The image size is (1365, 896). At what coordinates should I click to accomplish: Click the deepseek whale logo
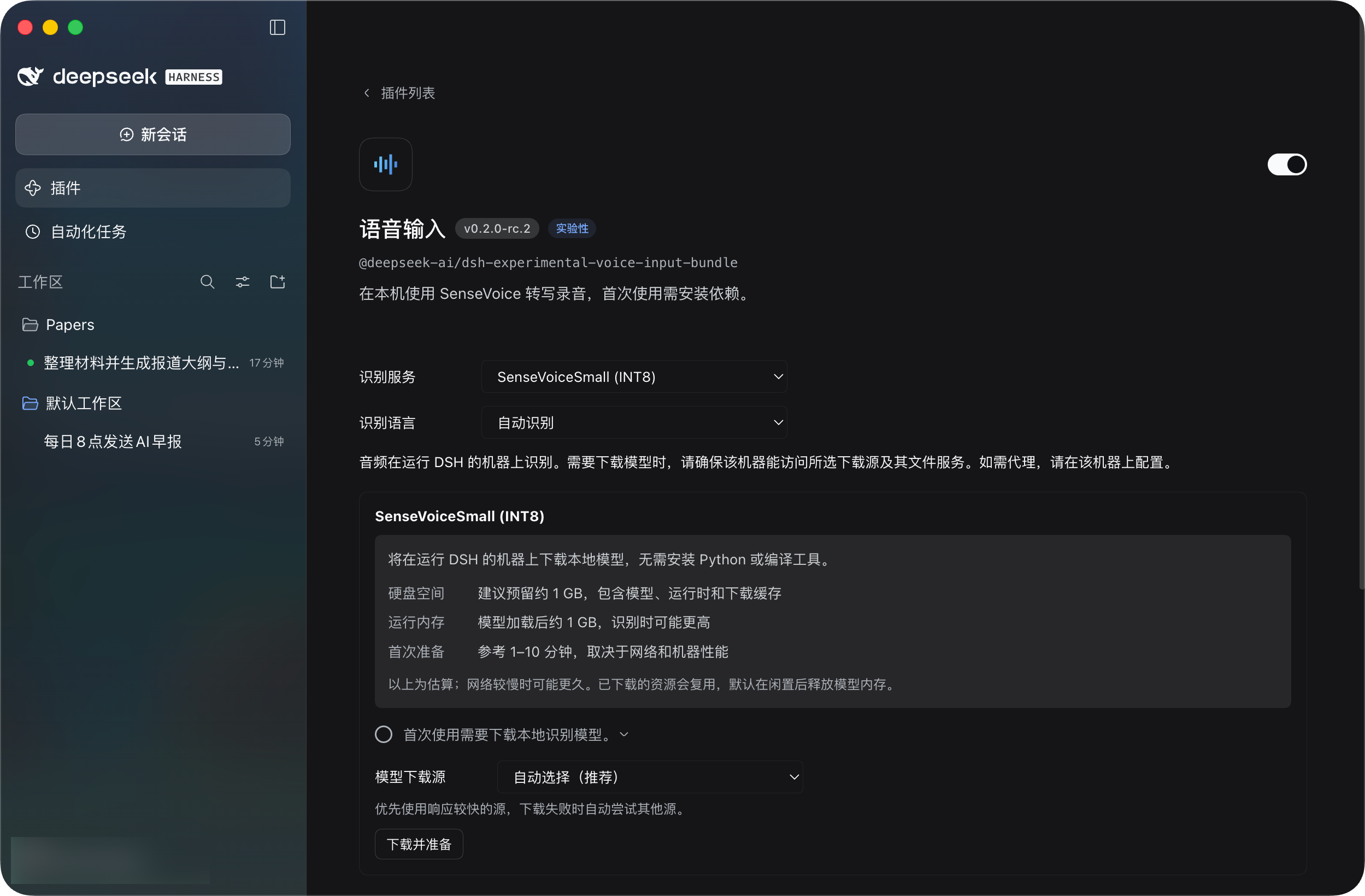pos(31,76)
